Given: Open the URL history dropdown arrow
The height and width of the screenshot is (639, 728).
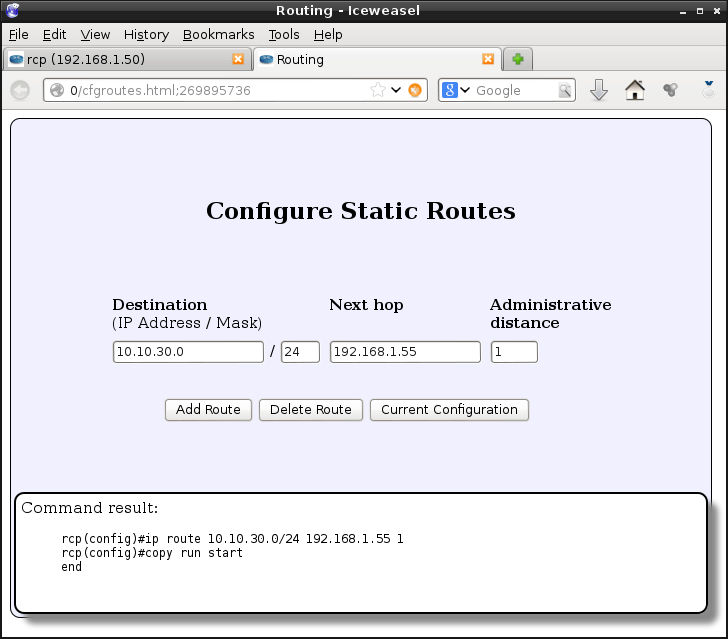Looking at the screenshot, I should pyautogui.click(x=396, y=90).
